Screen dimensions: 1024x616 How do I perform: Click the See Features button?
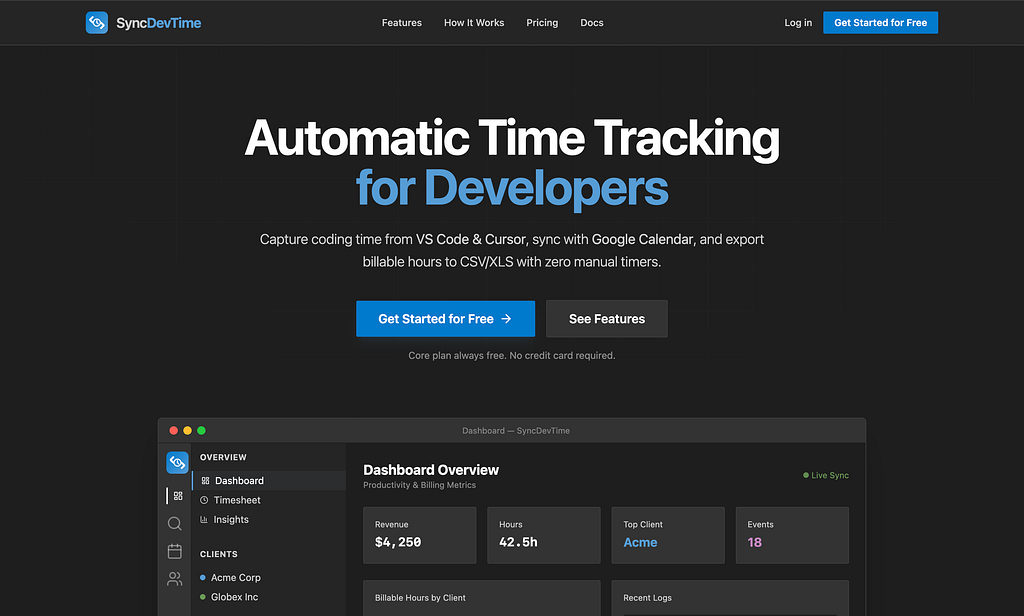click(607, 319)
